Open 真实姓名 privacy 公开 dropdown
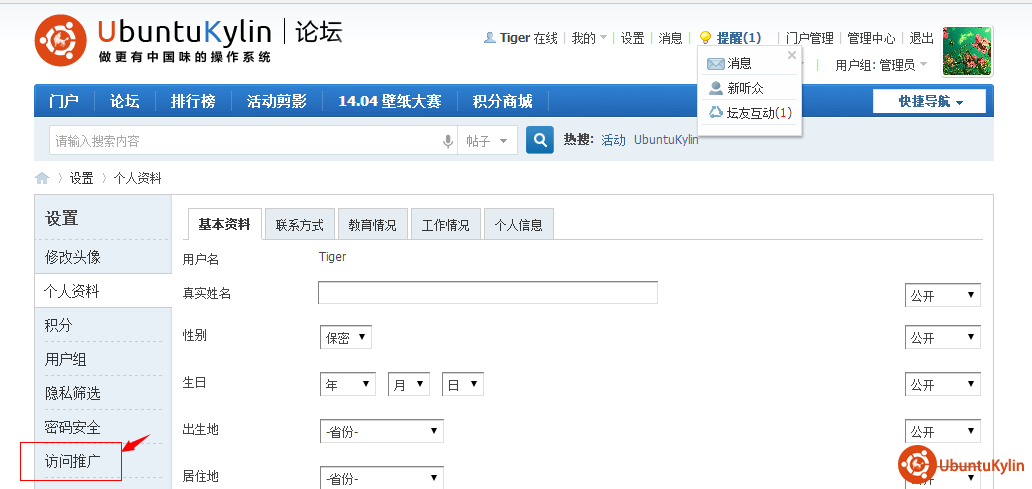Screen dimensions: 1032x489 pos(942,295)
